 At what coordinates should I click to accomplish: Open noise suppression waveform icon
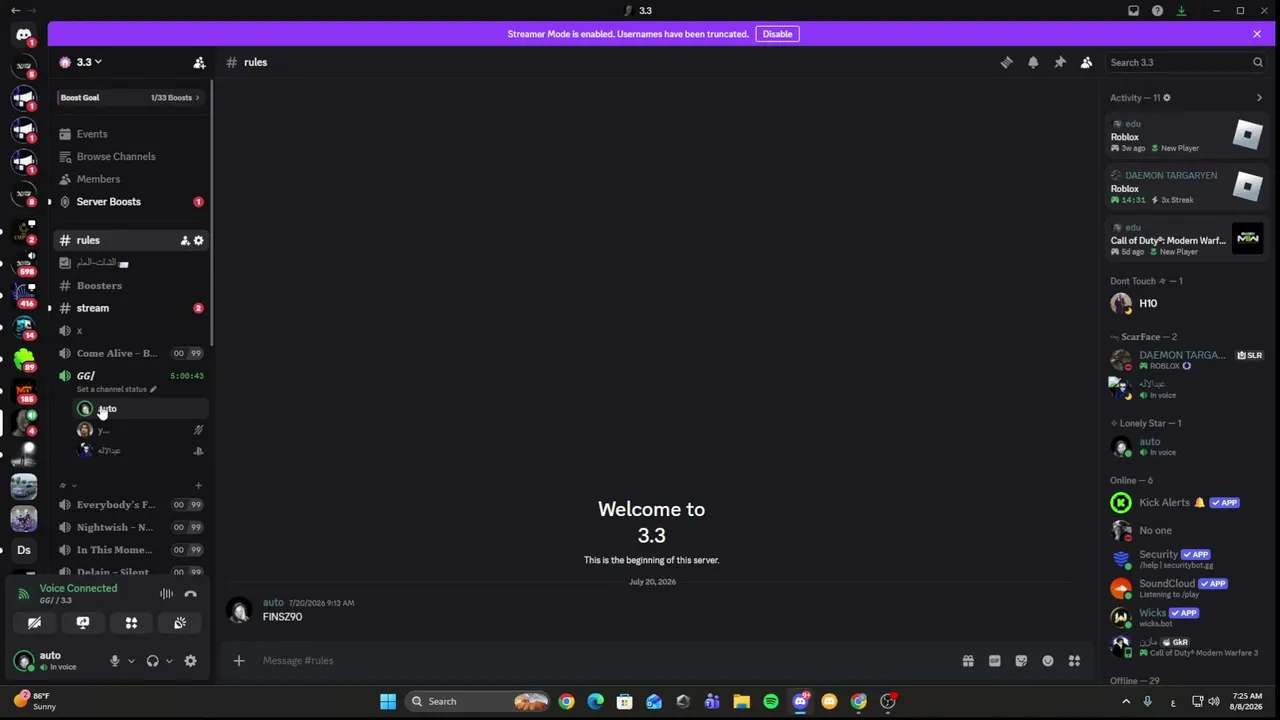[166, 594]
